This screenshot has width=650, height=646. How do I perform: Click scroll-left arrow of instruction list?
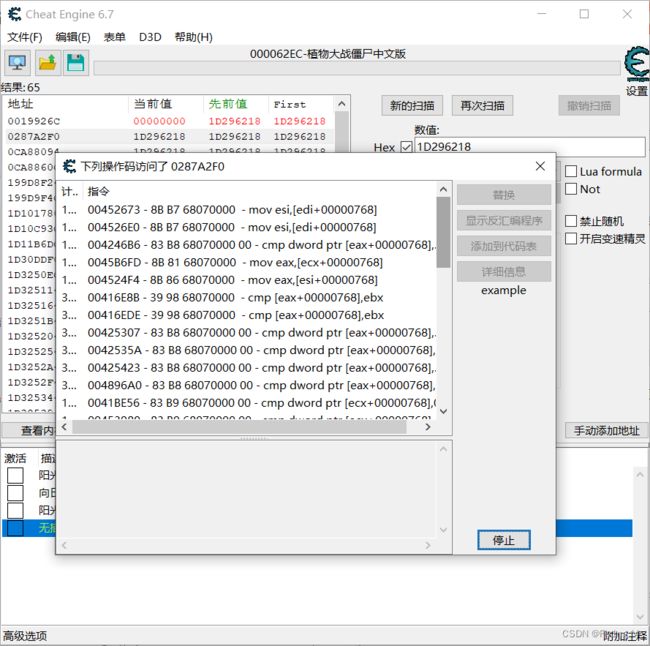[x=64, y=427]
